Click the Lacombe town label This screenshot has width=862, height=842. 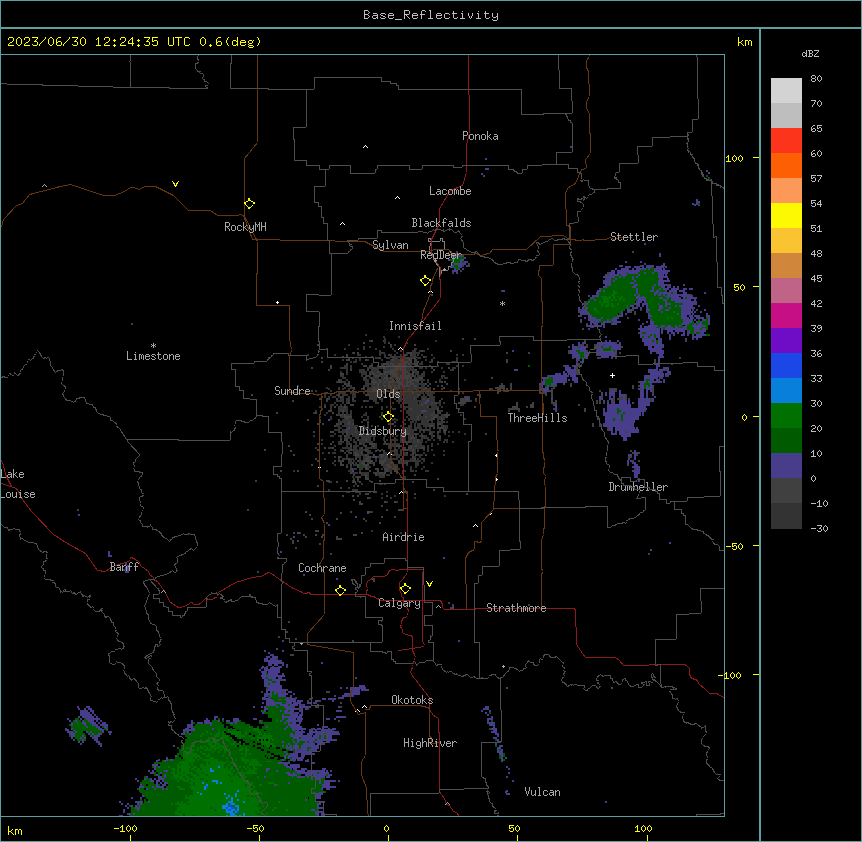click(x=450, y=191)
